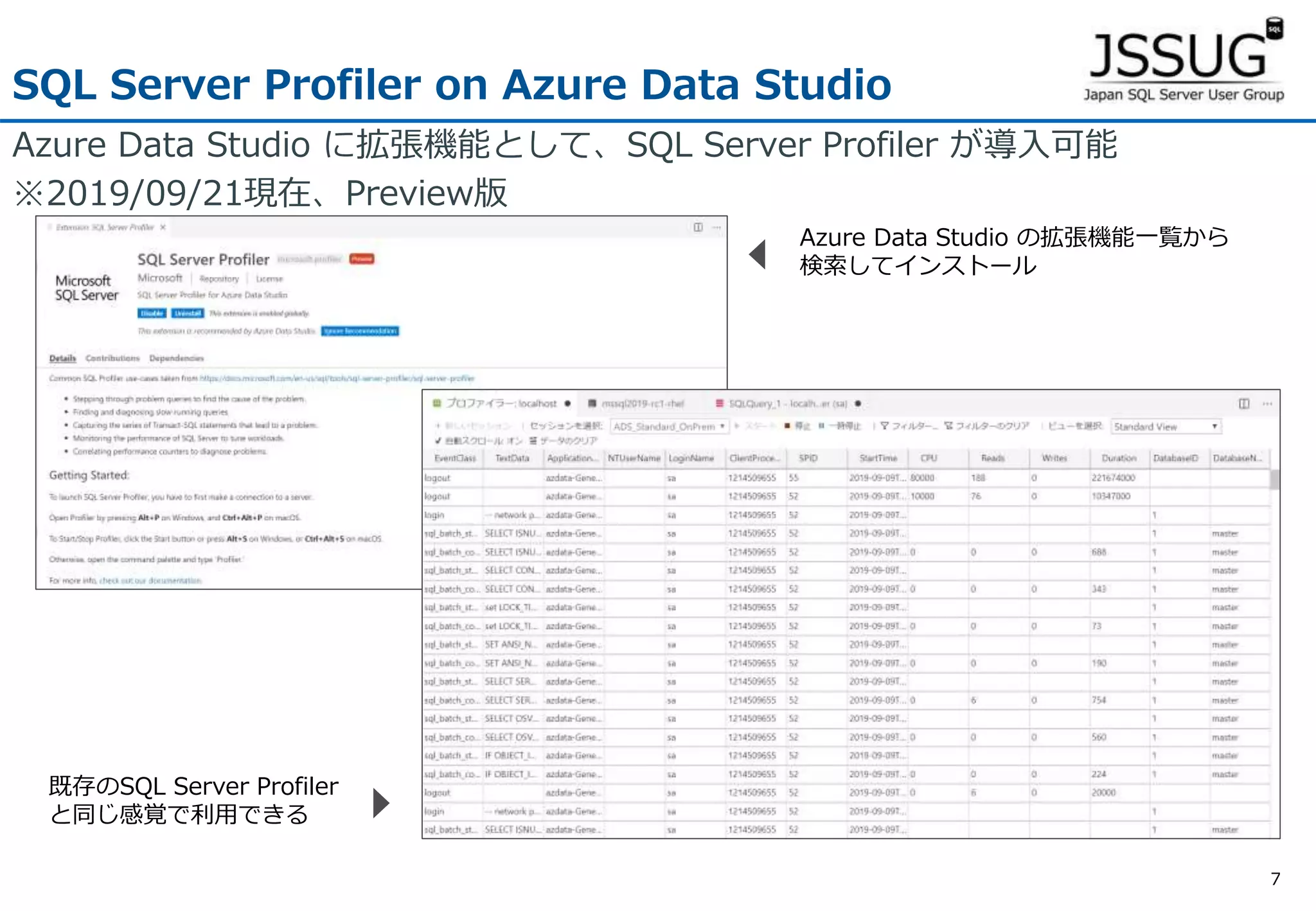Select the first logout event row
This screenshot has width=1316, height=911.
coord(846,478)
